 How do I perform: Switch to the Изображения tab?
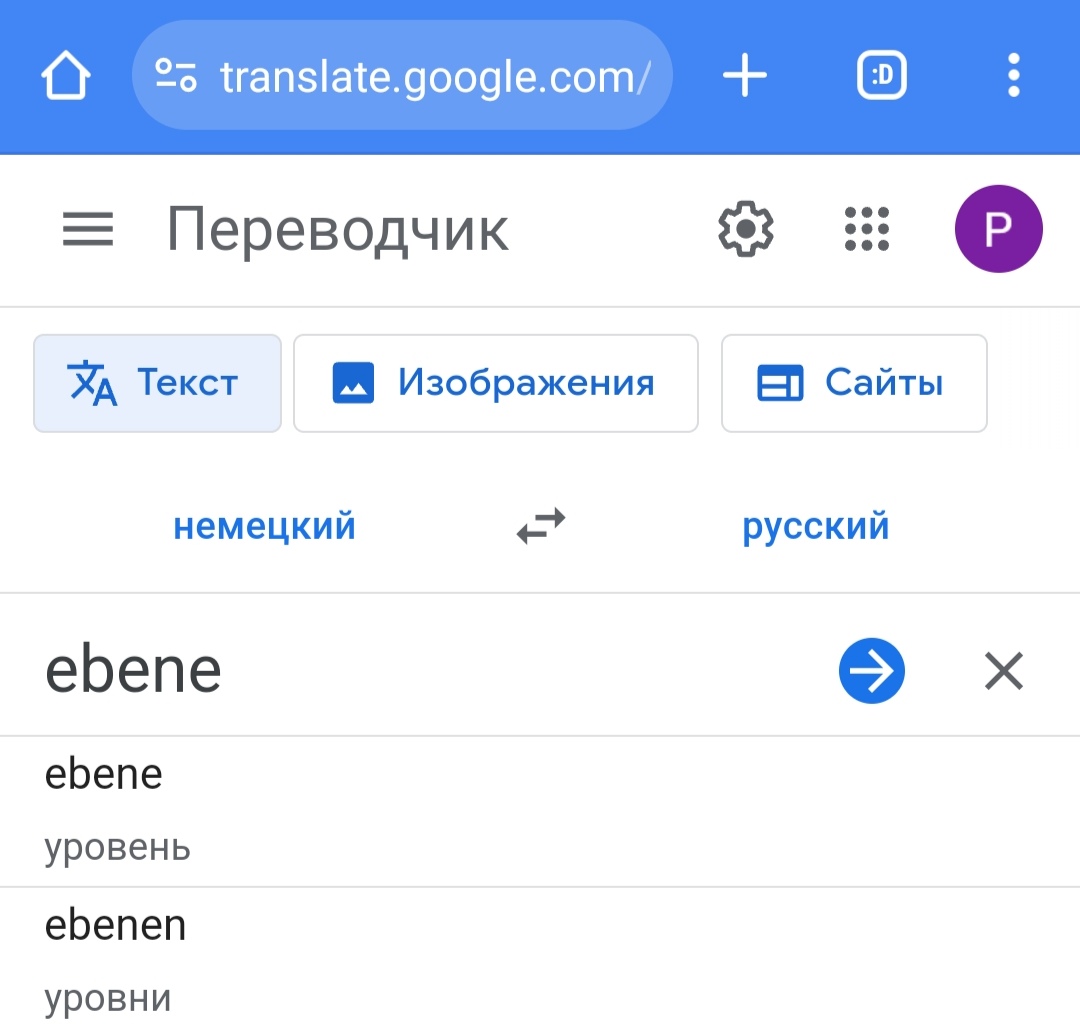[496, 383]
